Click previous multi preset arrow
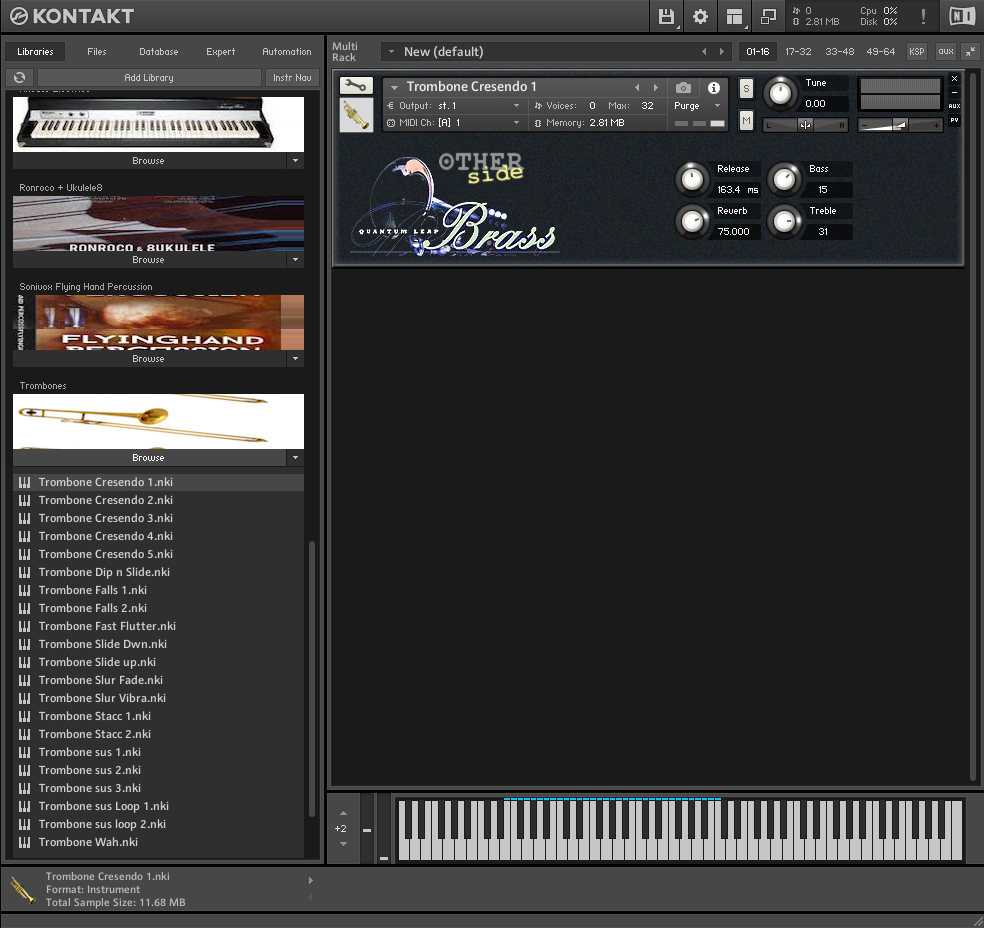984x928 pixels. [x=703, y=51]
